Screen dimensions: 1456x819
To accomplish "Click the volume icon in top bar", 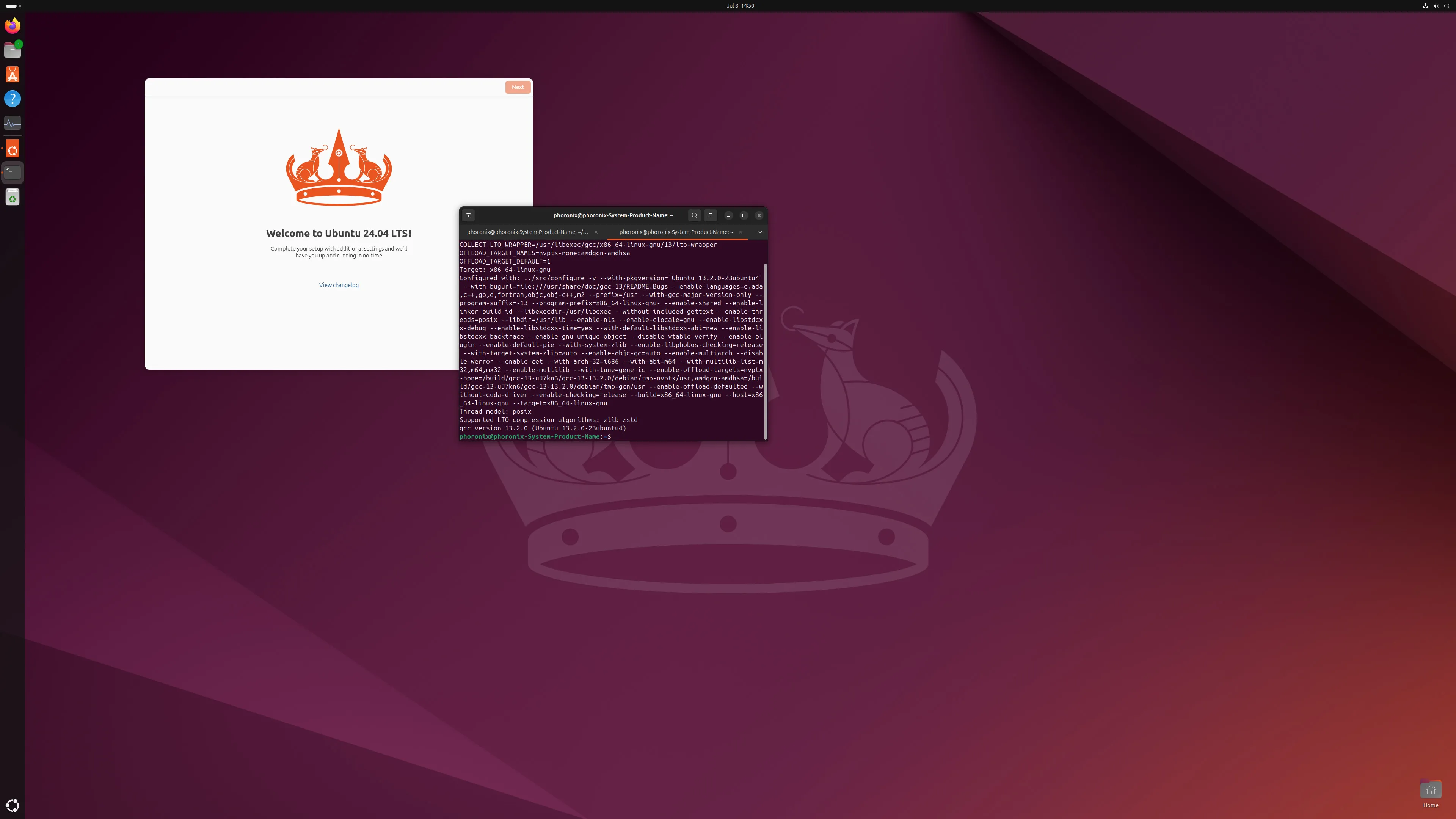I will (1436, 6).
